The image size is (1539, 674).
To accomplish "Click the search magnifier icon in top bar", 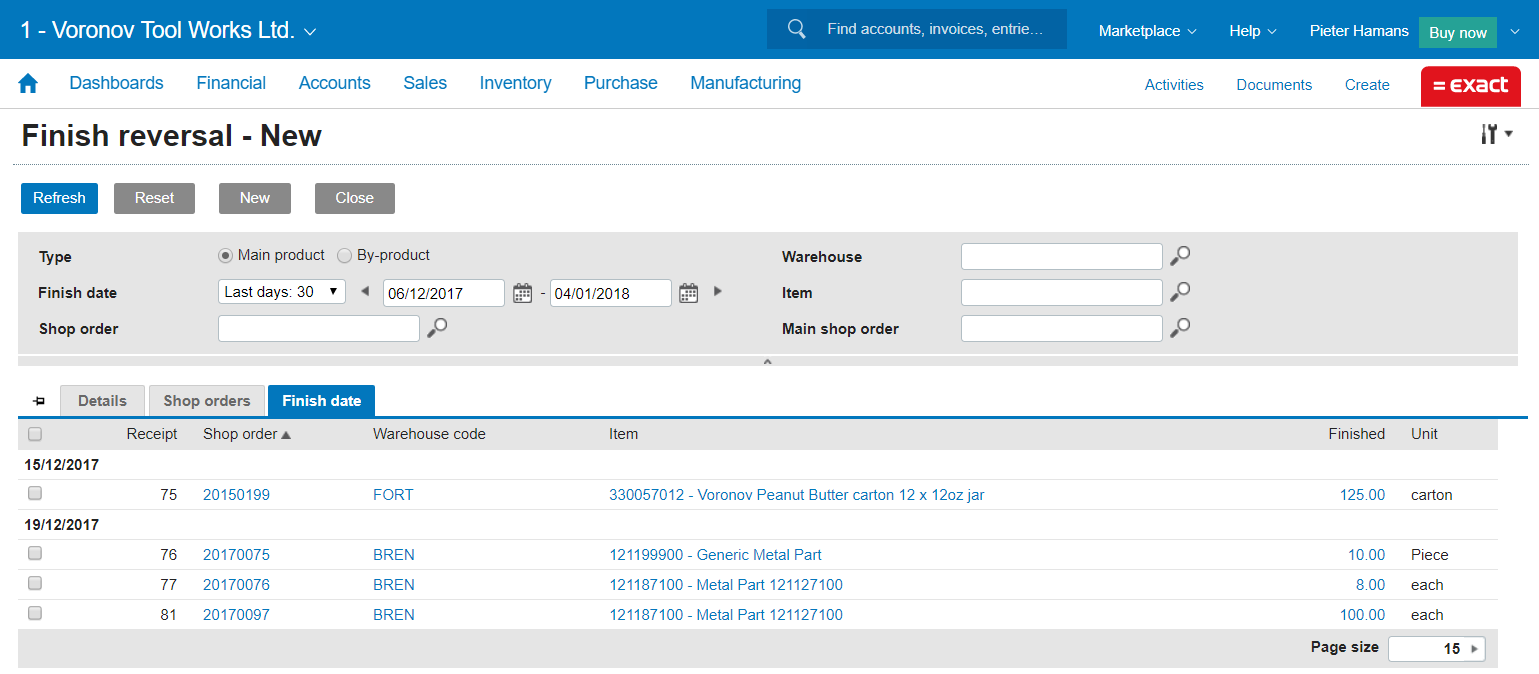I will click(797, 29).
